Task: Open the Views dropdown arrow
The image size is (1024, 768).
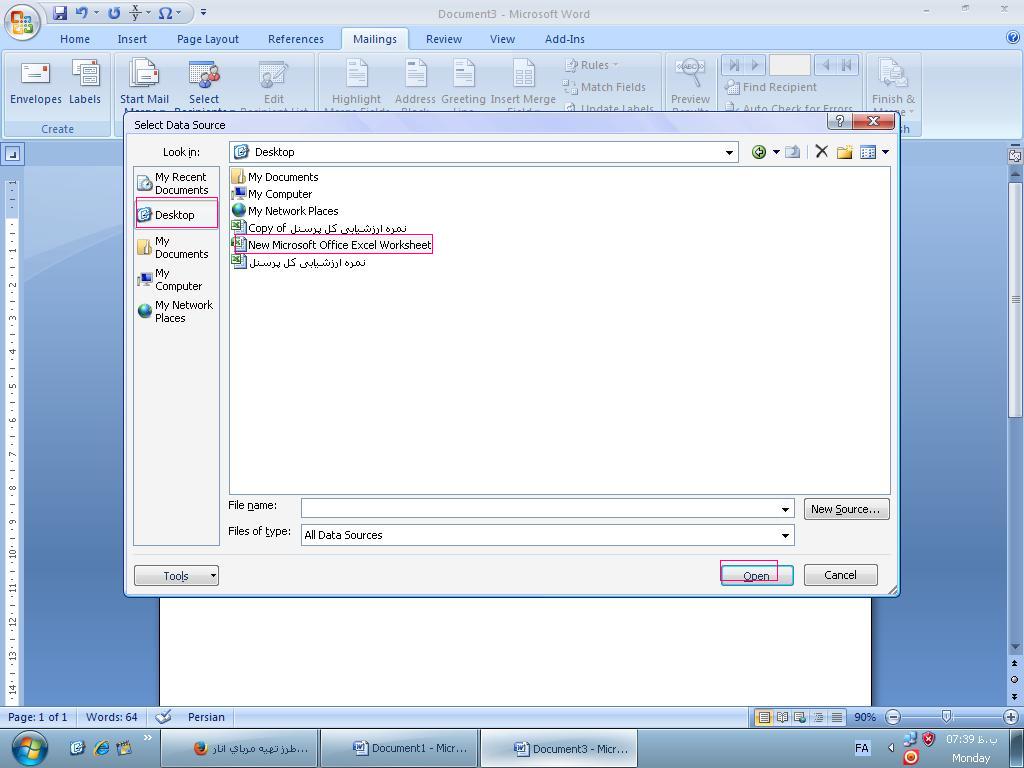Action: click(885, 152)
